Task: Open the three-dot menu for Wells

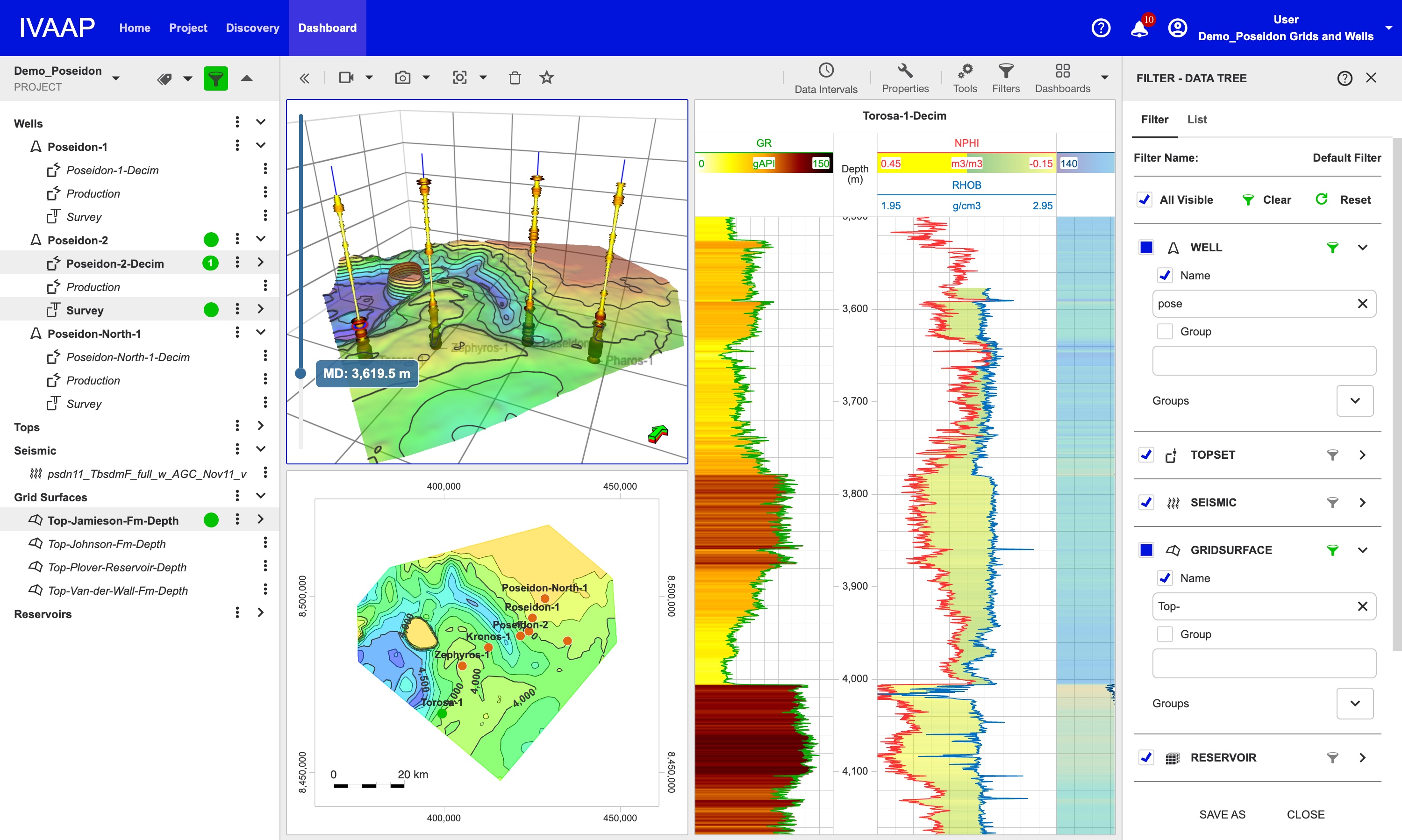Action: point(237,122)
